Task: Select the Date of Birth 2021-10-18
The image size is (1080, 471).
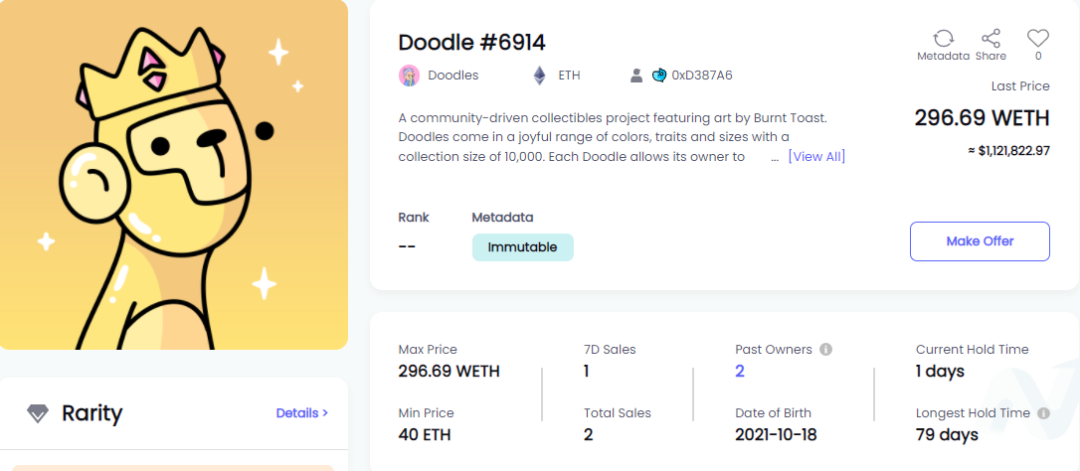Action: 776,435
